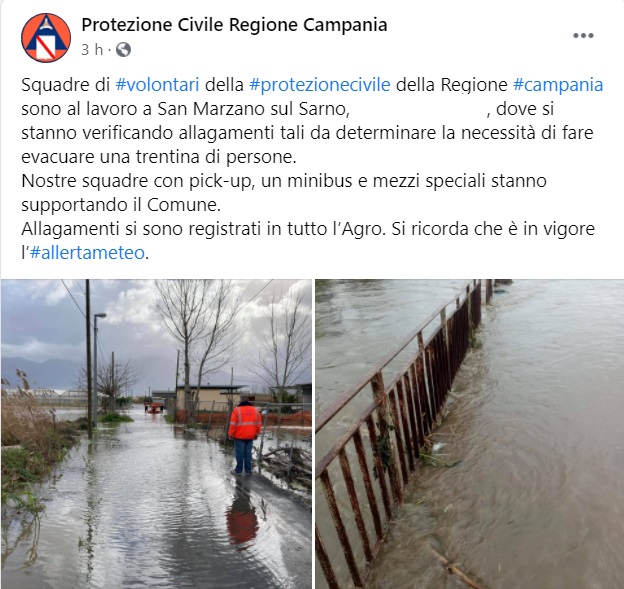Click the volunteer's red reflection in the water
This screenshot has height=589, width=624.
[x=242, y=519]
